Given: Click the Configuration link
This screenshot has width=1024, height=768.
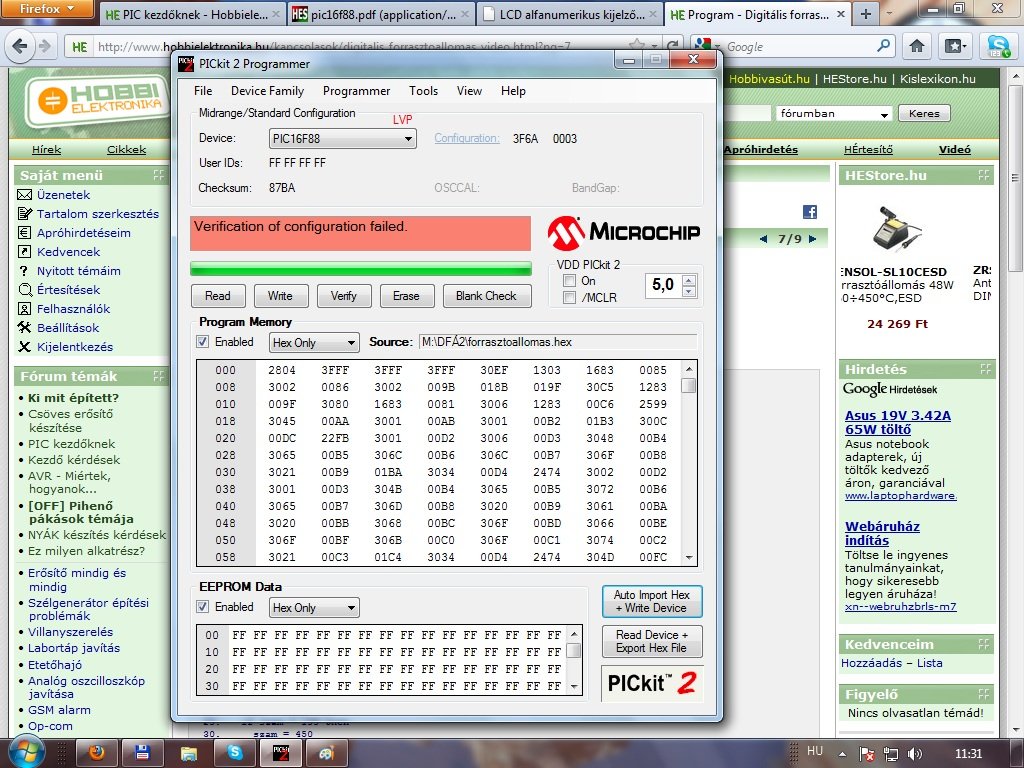Looking at the screenshot, I should click(x=467, y=138).
